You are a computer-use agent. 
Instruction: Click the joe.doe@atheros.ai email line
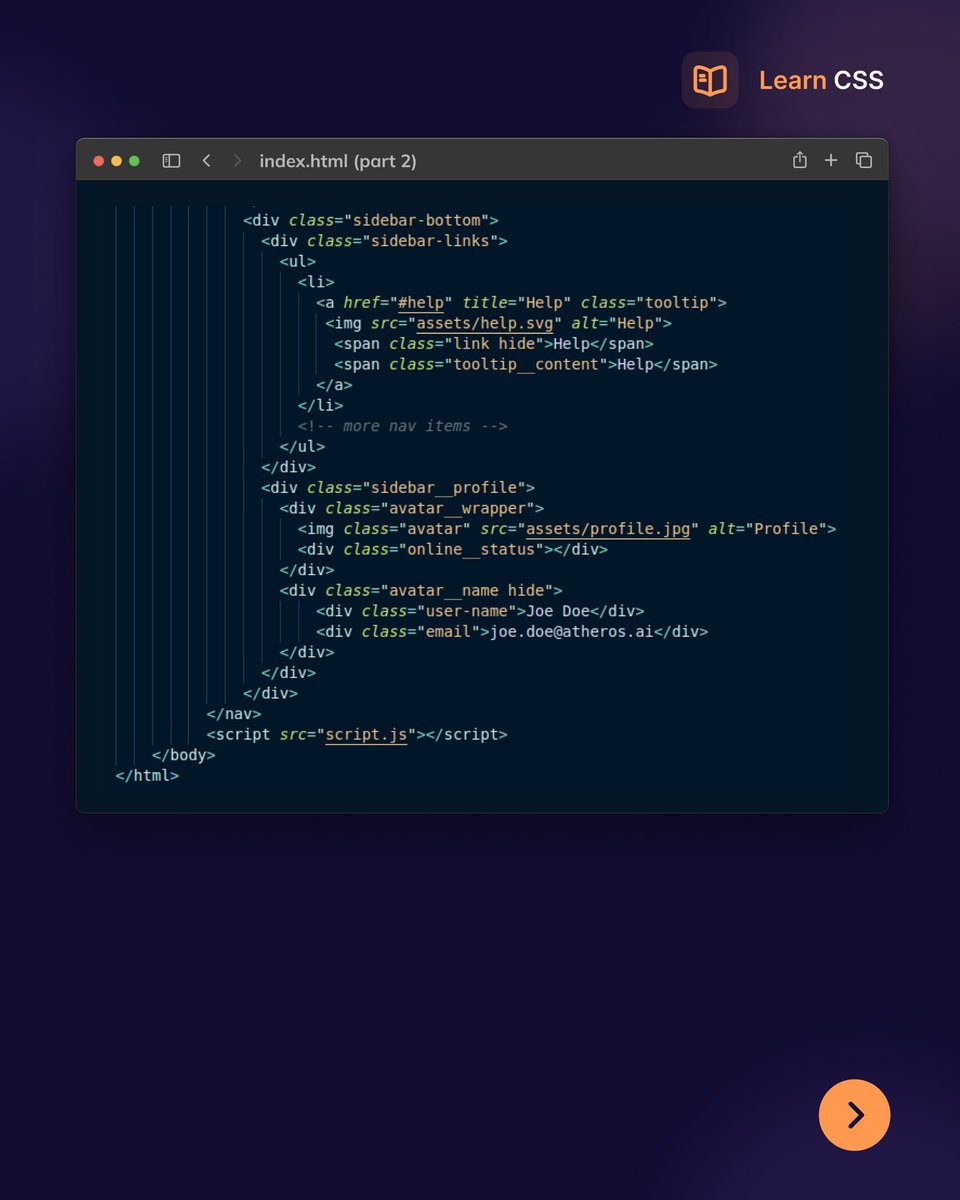click(512, 632)
